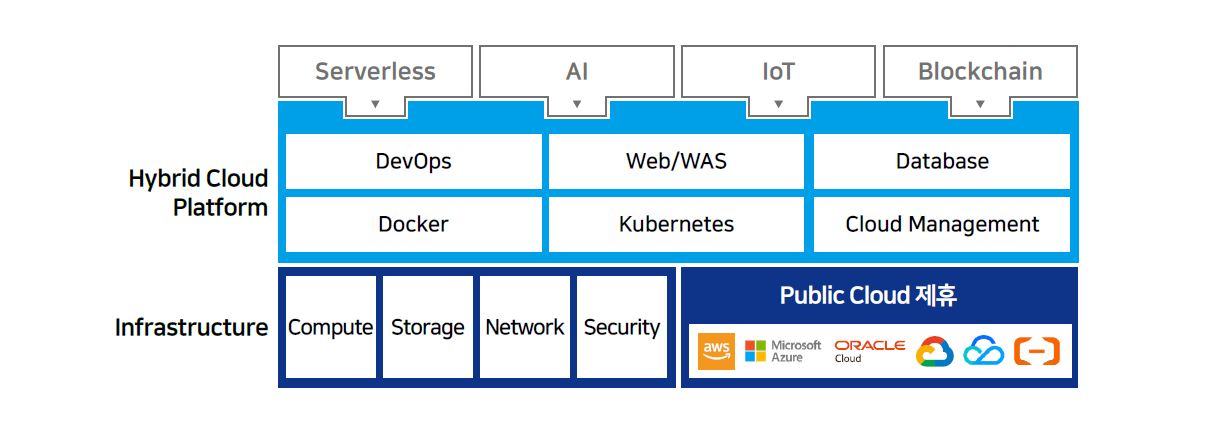
Task: Click the Kubernetes block
Action: [676, 224]
